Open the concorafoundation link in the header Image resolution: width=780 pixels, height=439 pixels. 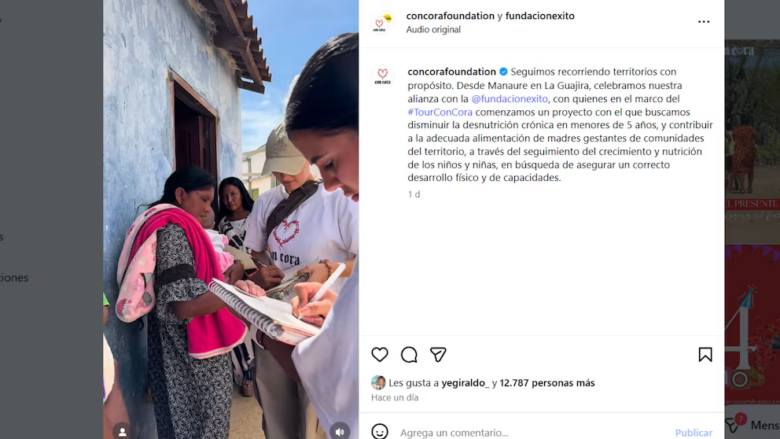tap(450, 16)
